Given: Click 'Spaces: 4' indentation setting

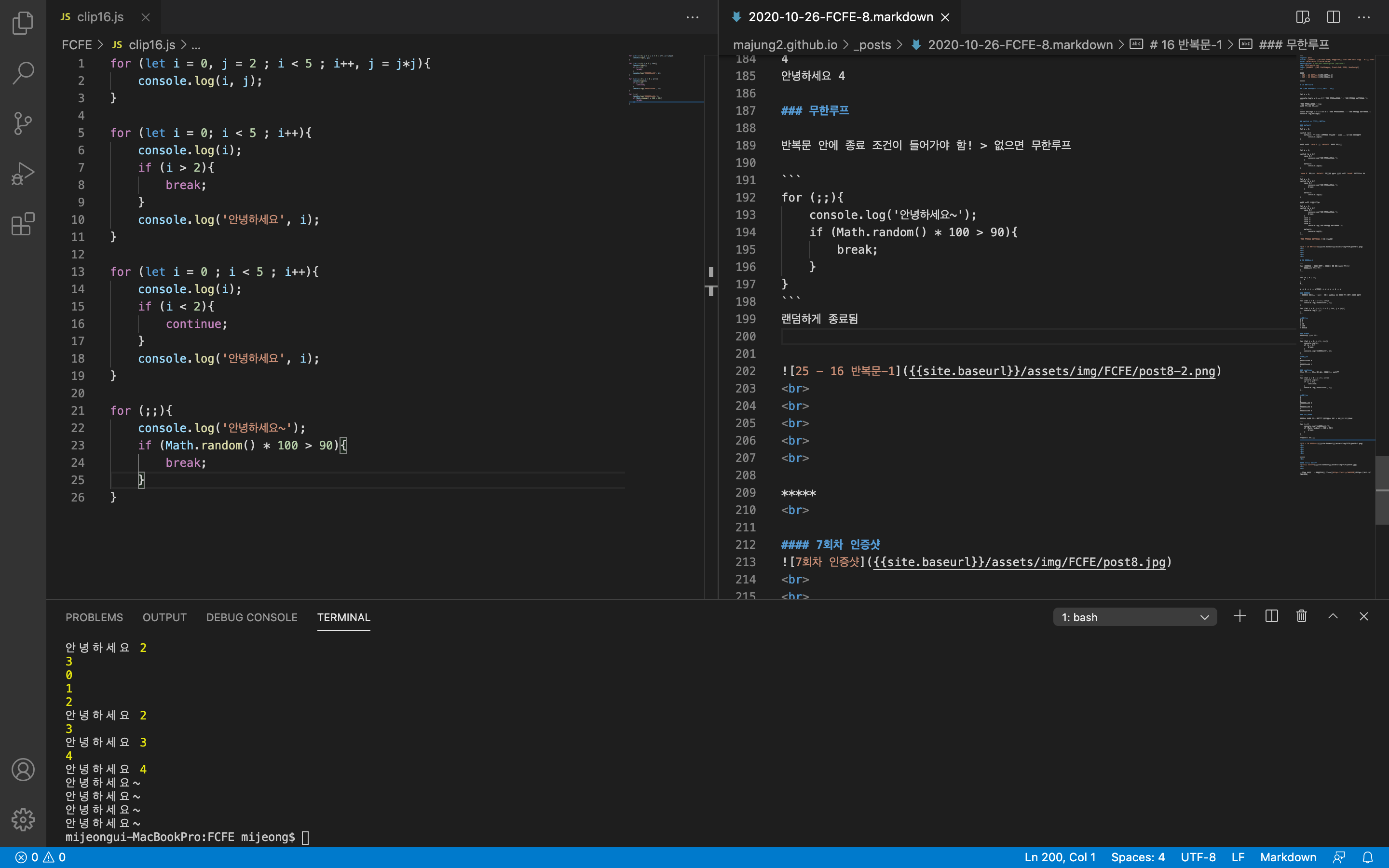Looking at the screenshot, I should tap(1138, 857).
